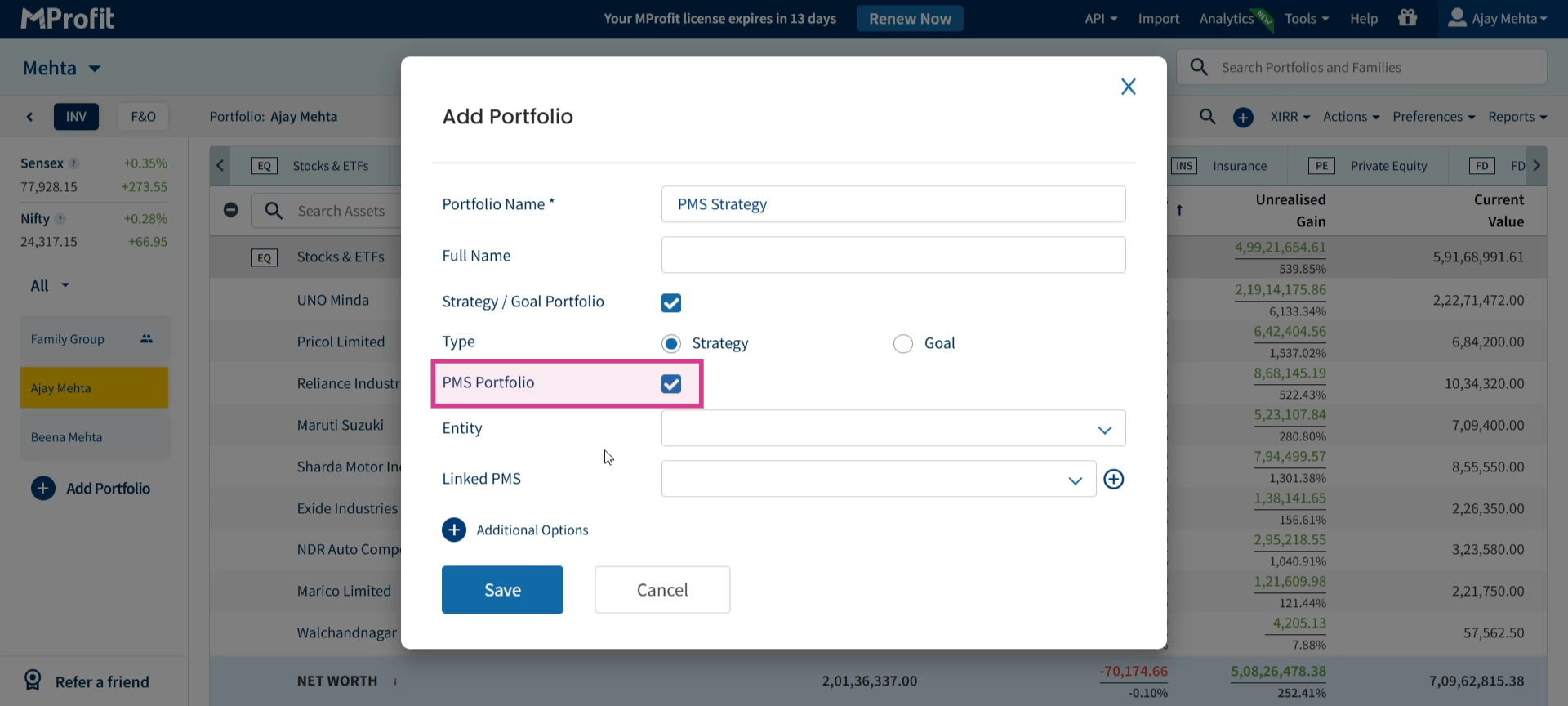The width and height of the screenshot is (1568, 706).
Task: Click the gift icon in top bar
Action: pos(1407,18)
